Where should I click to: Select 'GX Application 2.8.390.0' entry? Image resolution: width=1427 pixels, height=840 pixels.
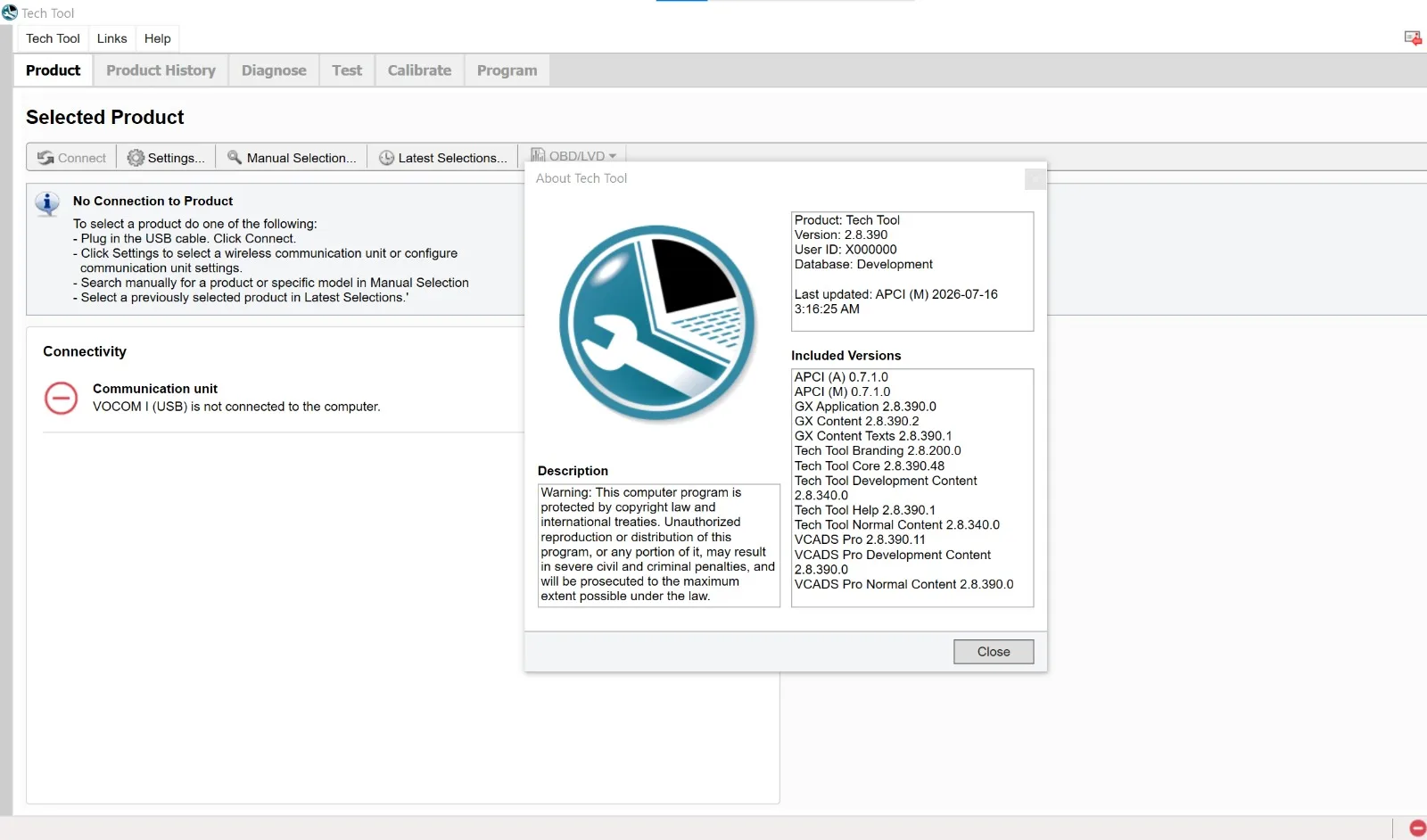click(865, 407)
